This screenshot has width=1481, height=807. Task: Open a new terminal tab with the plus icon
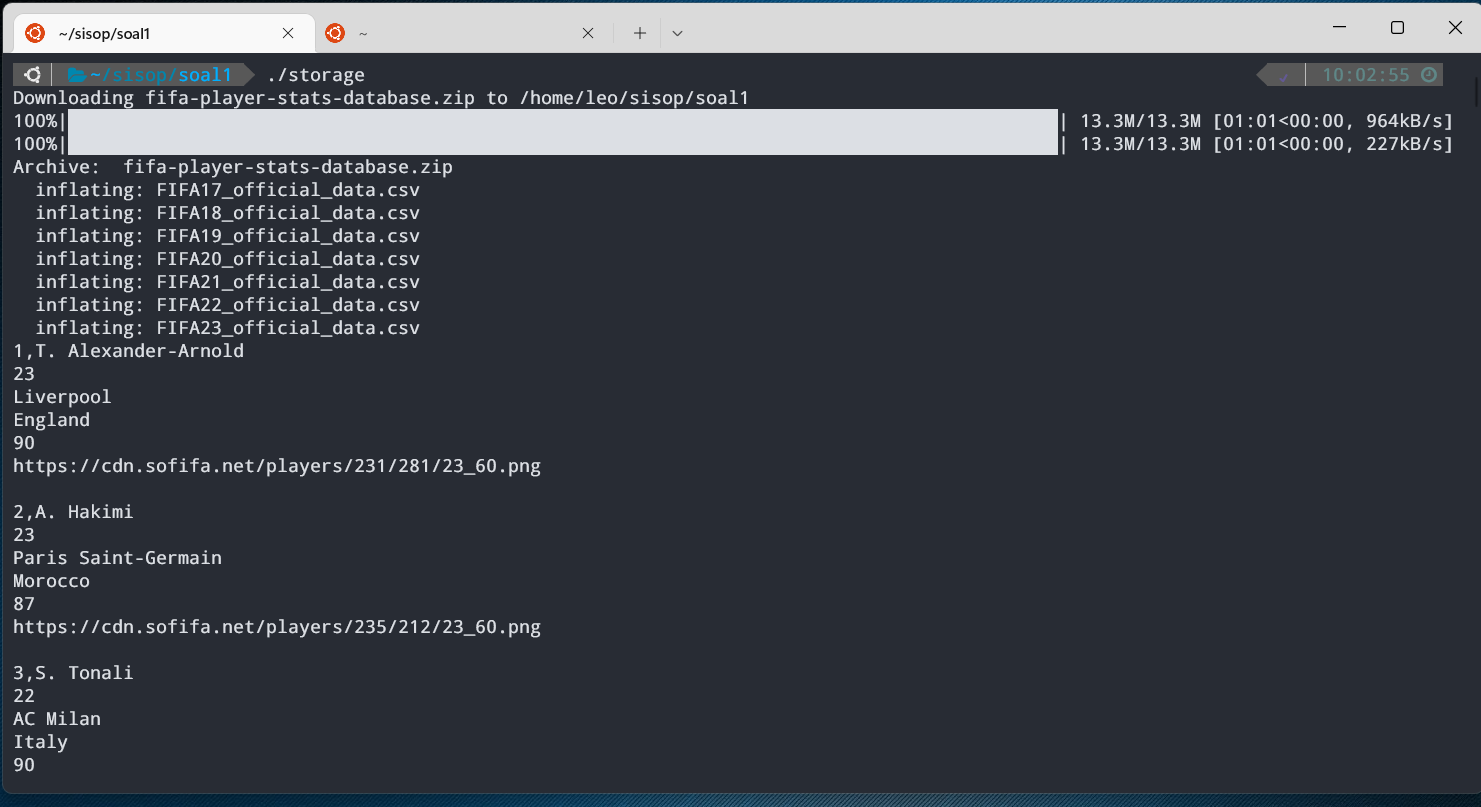pos(638,32)
